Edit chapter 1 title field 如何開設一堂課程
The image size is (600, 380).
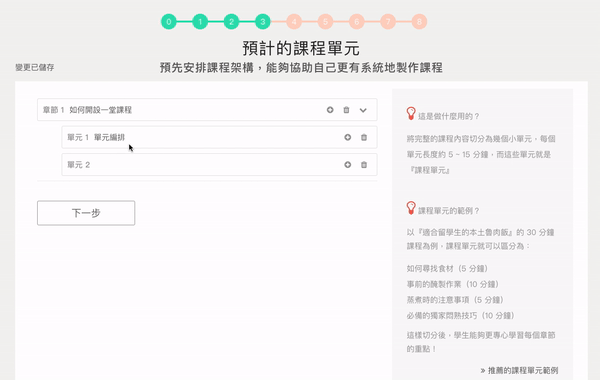click(x=100, y=110)
